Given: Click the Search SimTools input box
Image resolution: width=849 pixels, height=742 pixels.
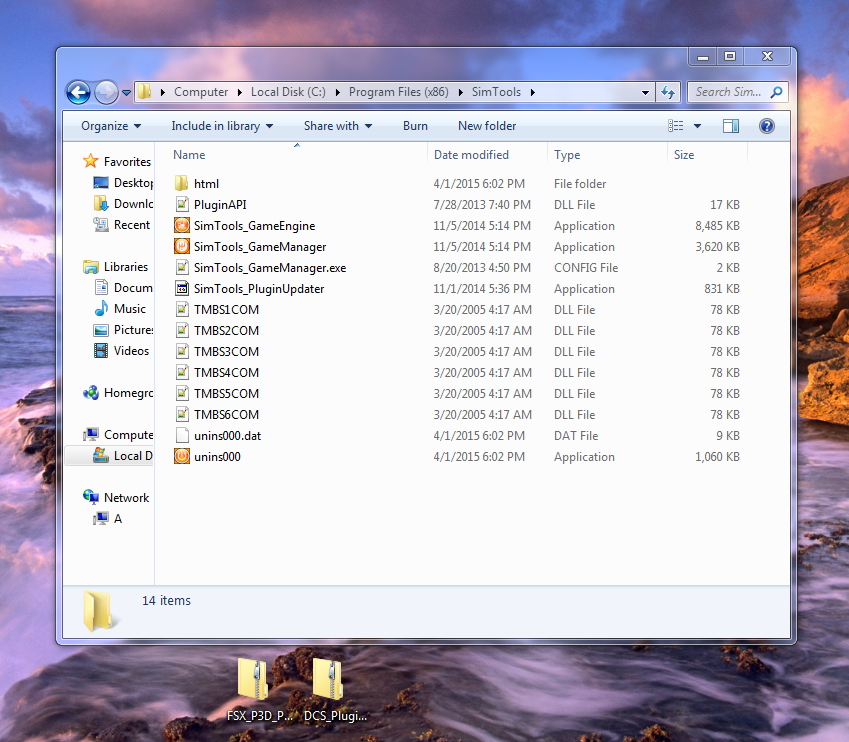Looking at the screenshot, I should click(x=730, y=92).
